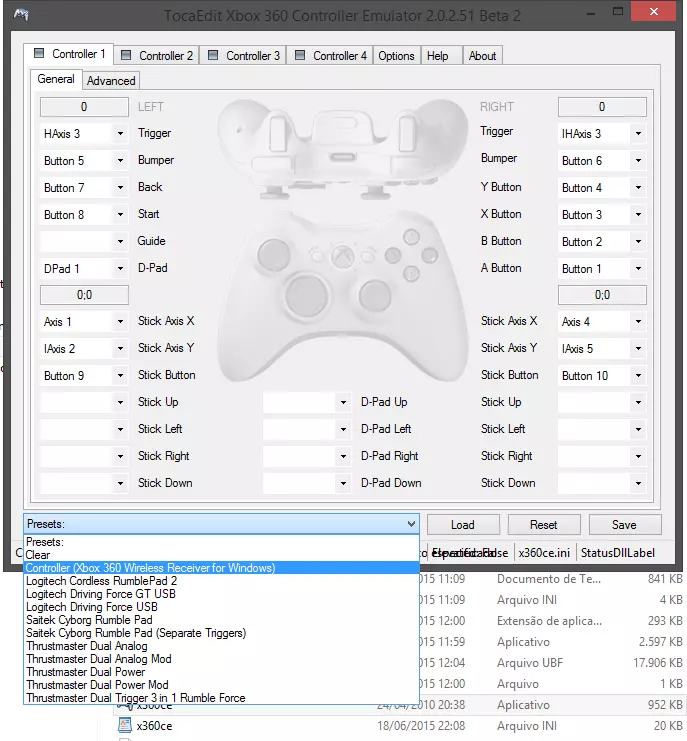Select Logitech Driving Force USB preset
The image size is (687, 741).
point(221,607)
